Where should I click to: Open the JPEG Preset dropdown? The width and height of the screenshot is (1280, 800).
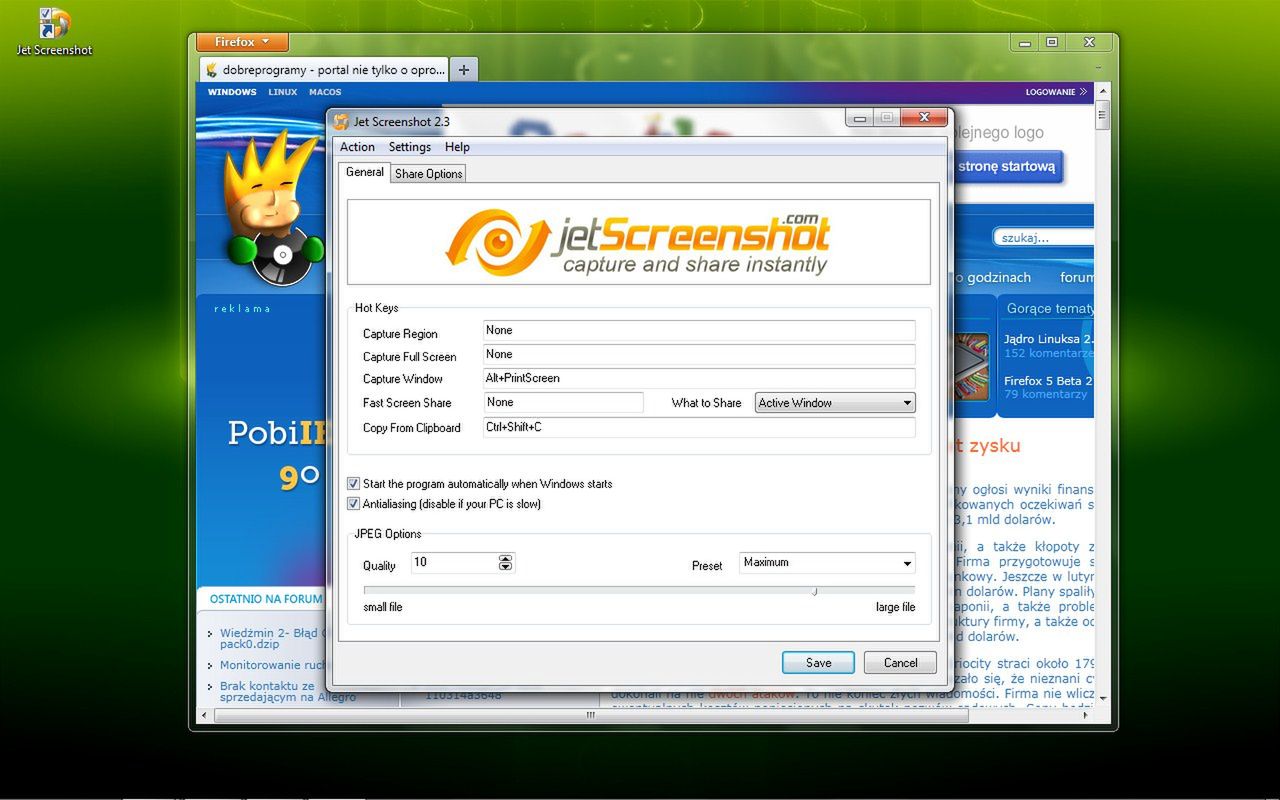click(x=827, y=563)
